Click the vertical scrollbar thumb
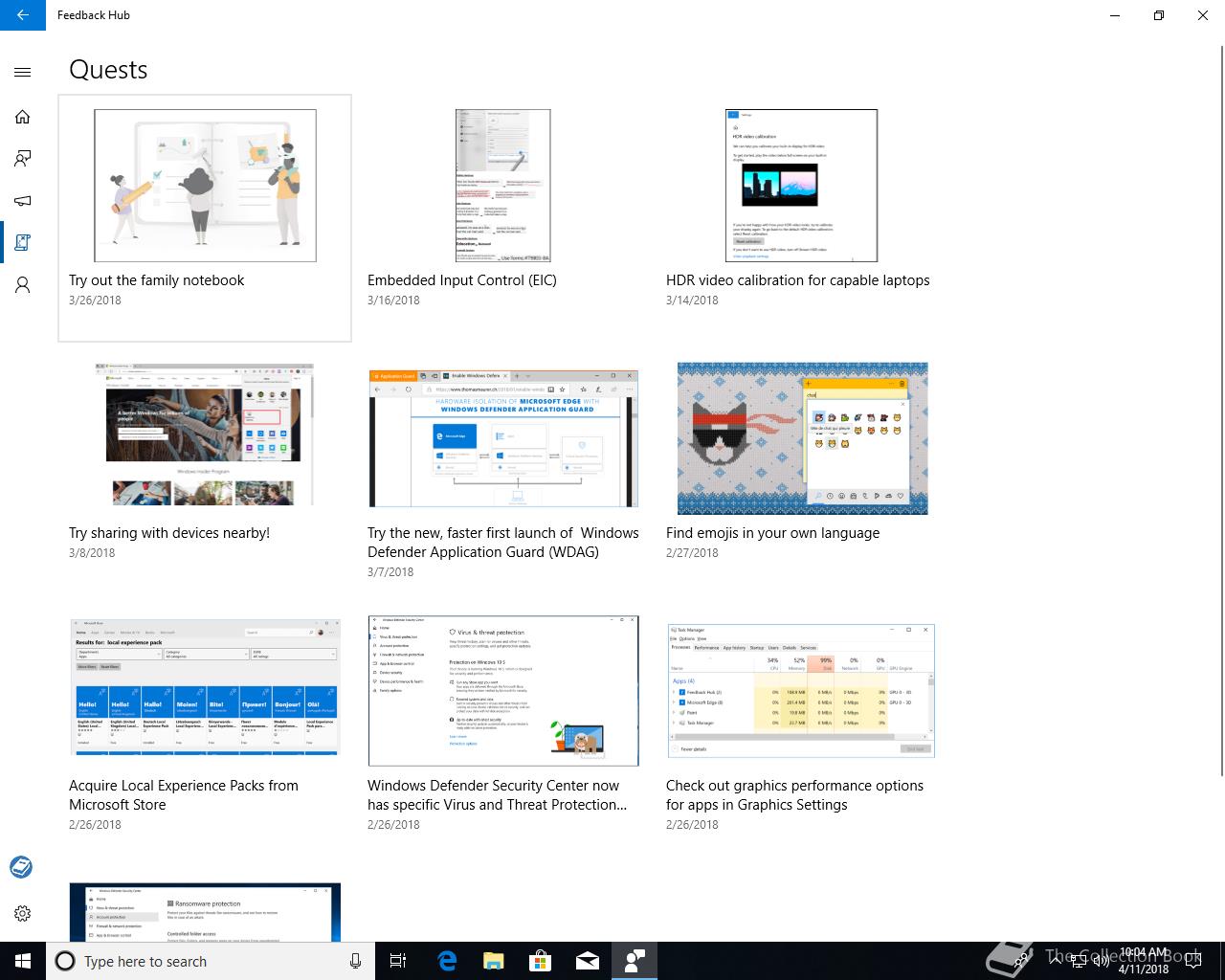Viewport: 1225px width, 980px height. click(x=1221, y=412)
